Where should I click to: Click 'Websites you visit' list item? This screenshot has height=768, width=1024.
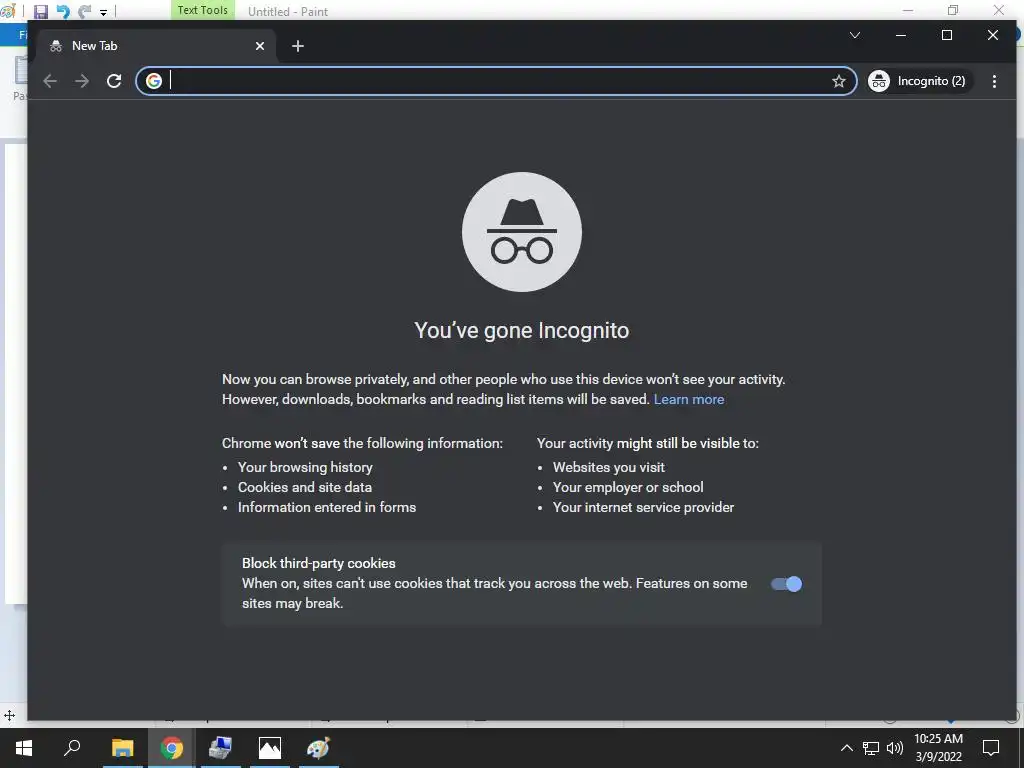click(609, 468)
